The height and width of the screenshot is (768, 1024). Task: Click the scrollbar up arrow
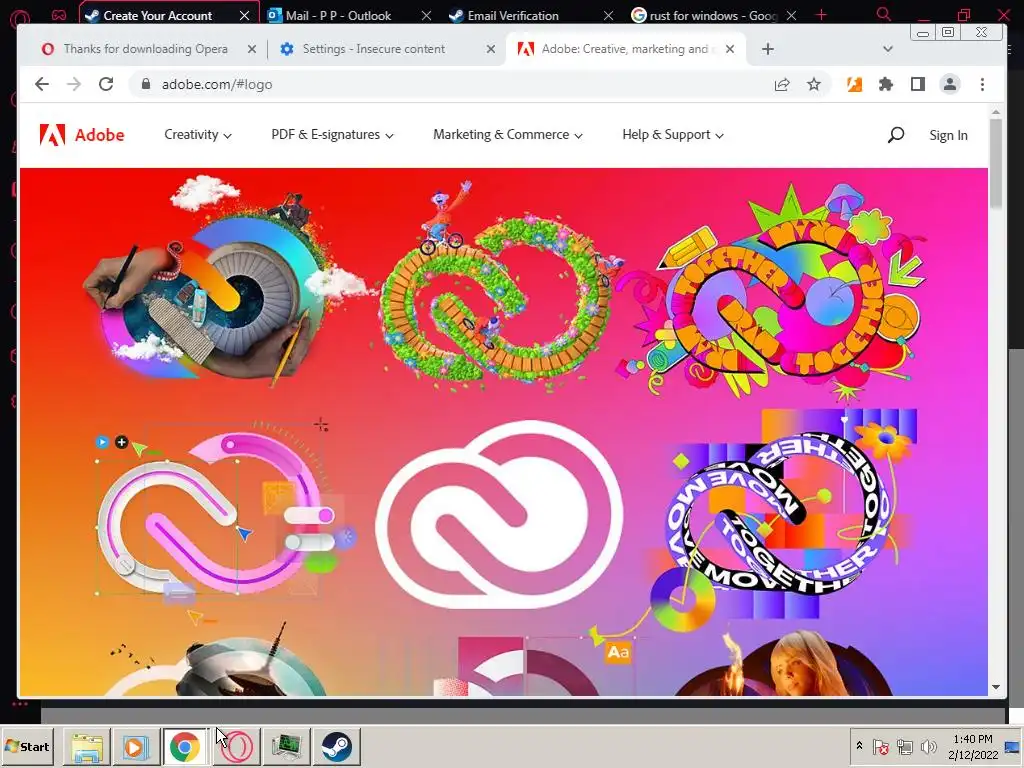995,113
